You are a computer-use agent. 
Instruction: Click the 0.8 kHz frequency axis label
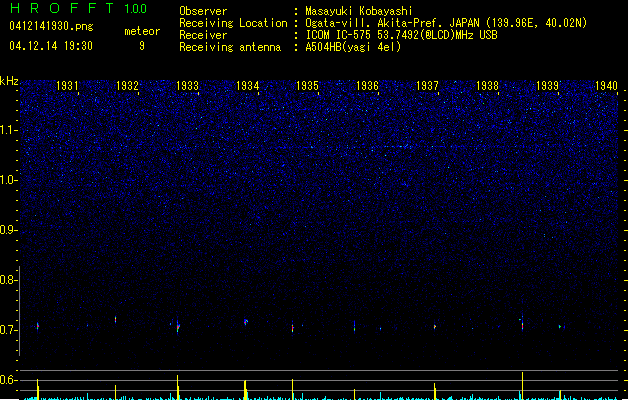(8, 280)
